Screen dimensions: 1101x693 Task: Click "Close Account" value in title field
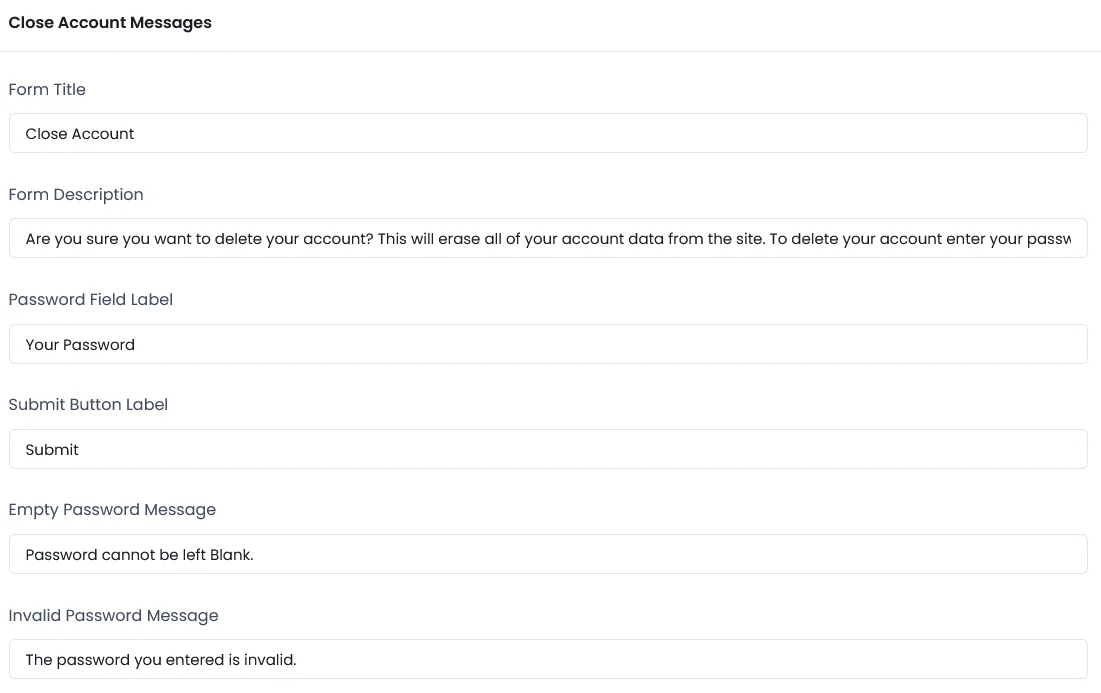tap(80, 133)
